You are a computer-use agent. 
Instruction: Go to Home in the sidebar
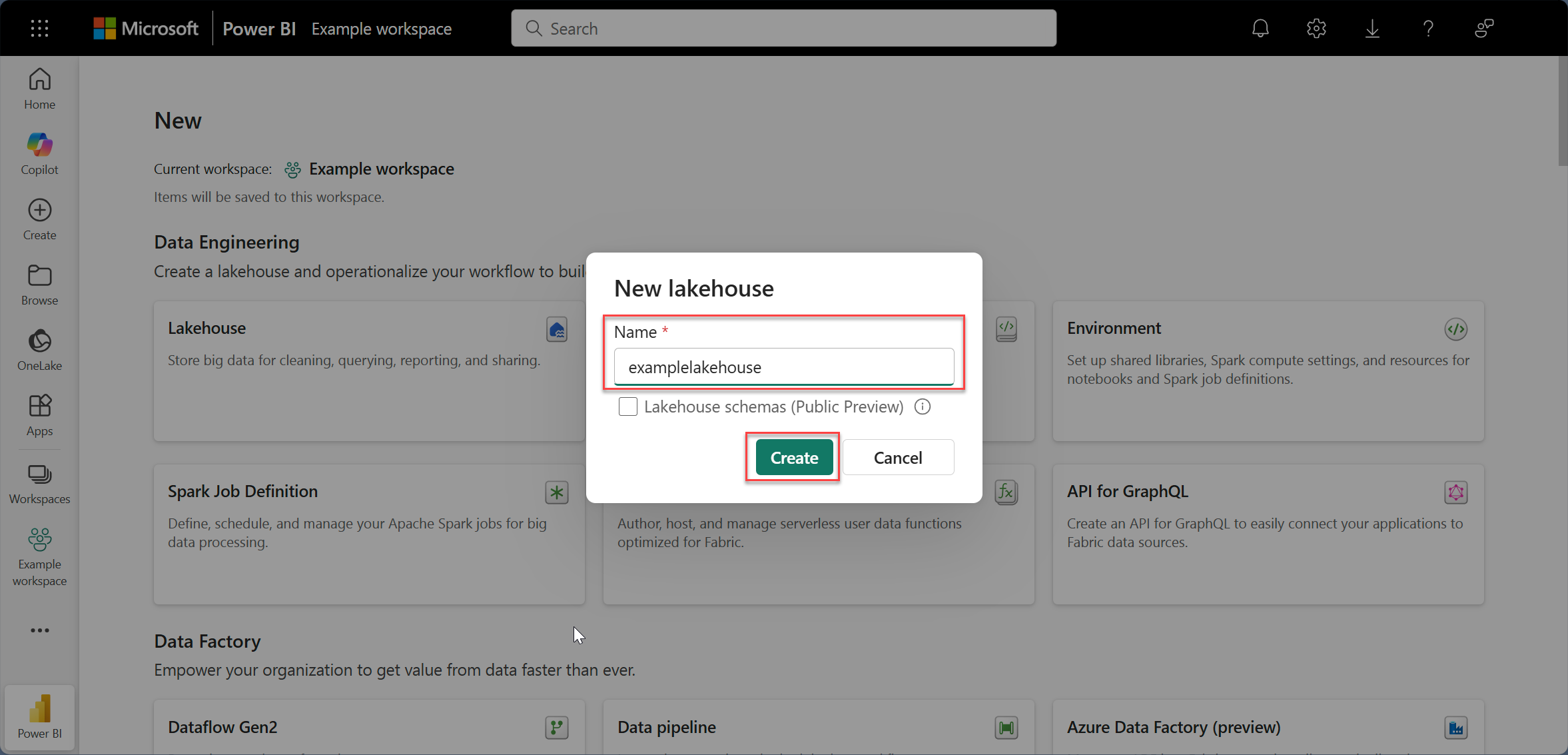[39, 89]
